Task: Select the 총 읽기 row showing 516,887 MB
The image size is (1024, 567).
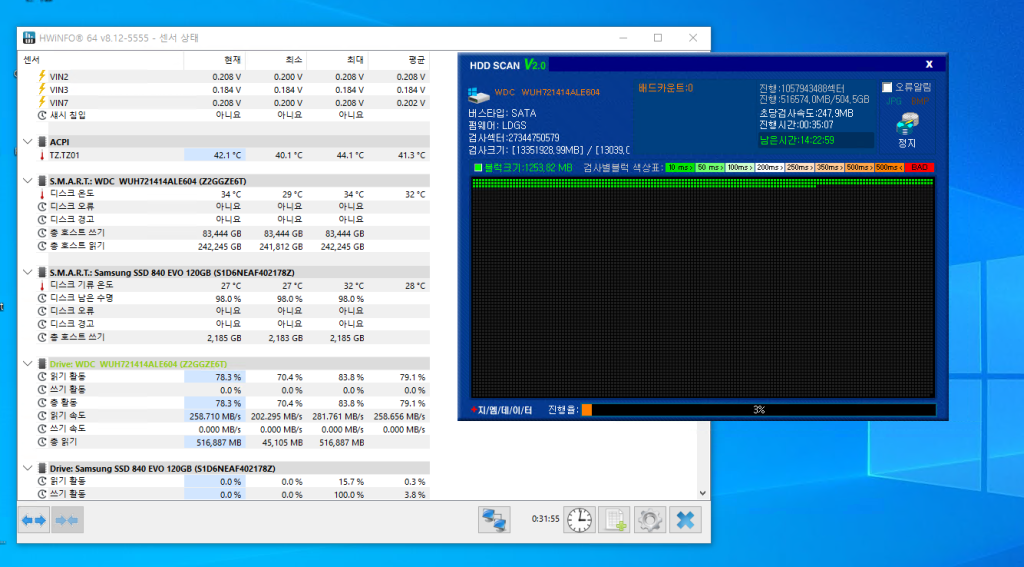Action: pos(224,442)
